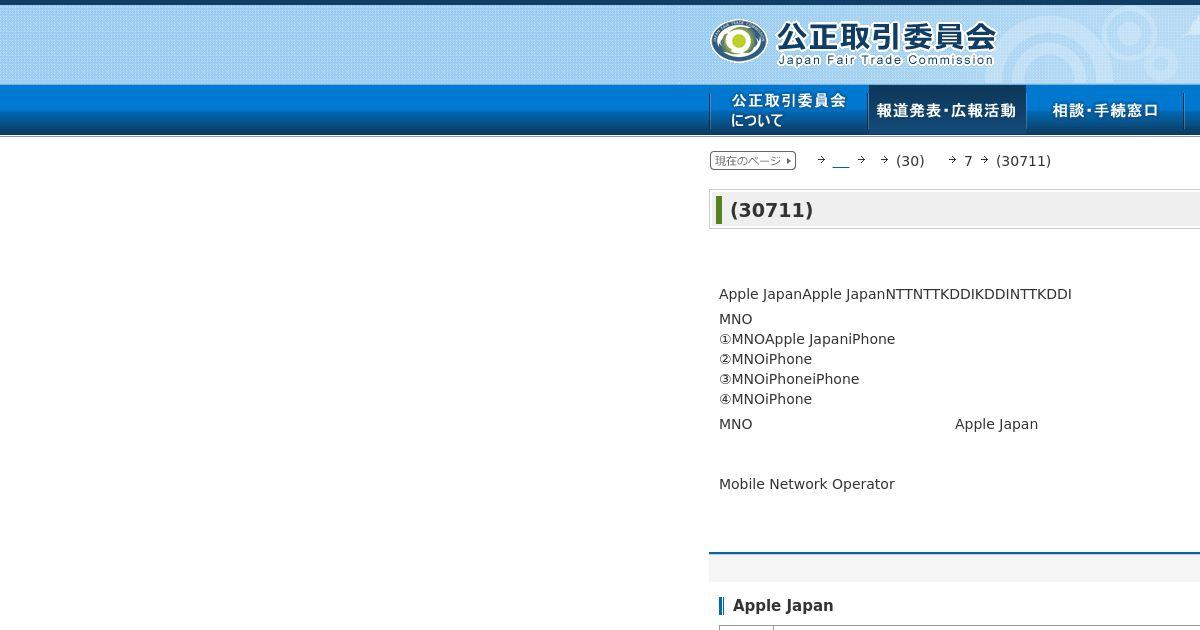The width and height of the screenshot is (1200, 630).
Task: Open the 報道発表・広報活動 menu
Action: click(x=946, y=110)
